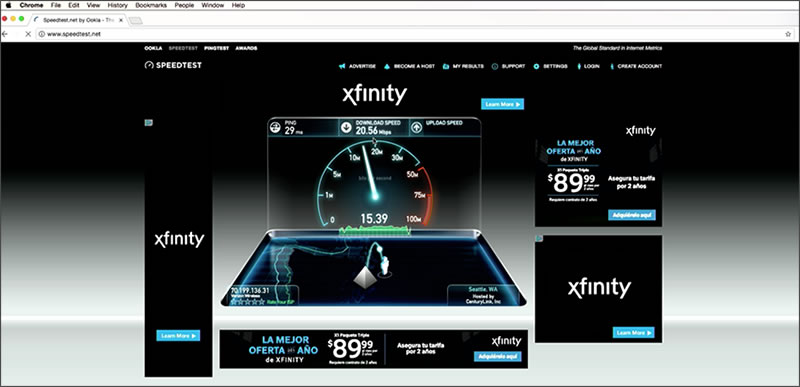Click the Upload Speed arrow icon
The width and height of the screenshot is (800, 387).
pyautogui.click(x=417, y=127)
